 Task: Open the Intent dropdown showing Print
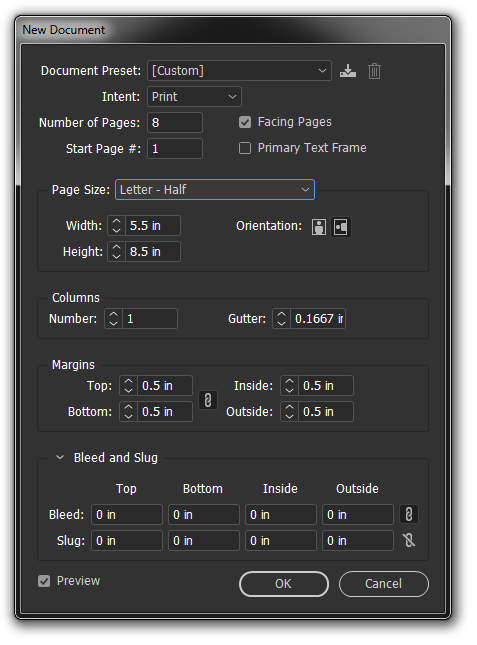tap(194, 97)
